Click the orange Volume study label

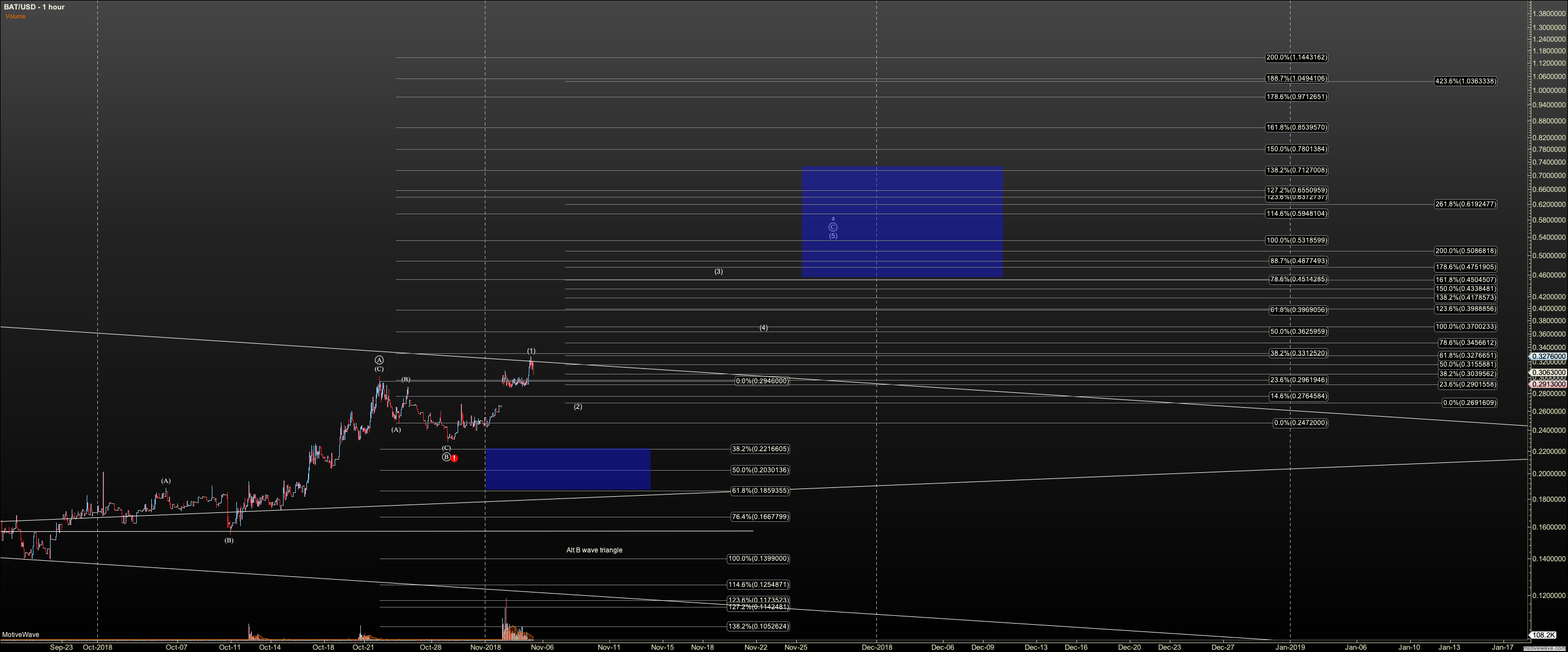click(x=16, y=17)
